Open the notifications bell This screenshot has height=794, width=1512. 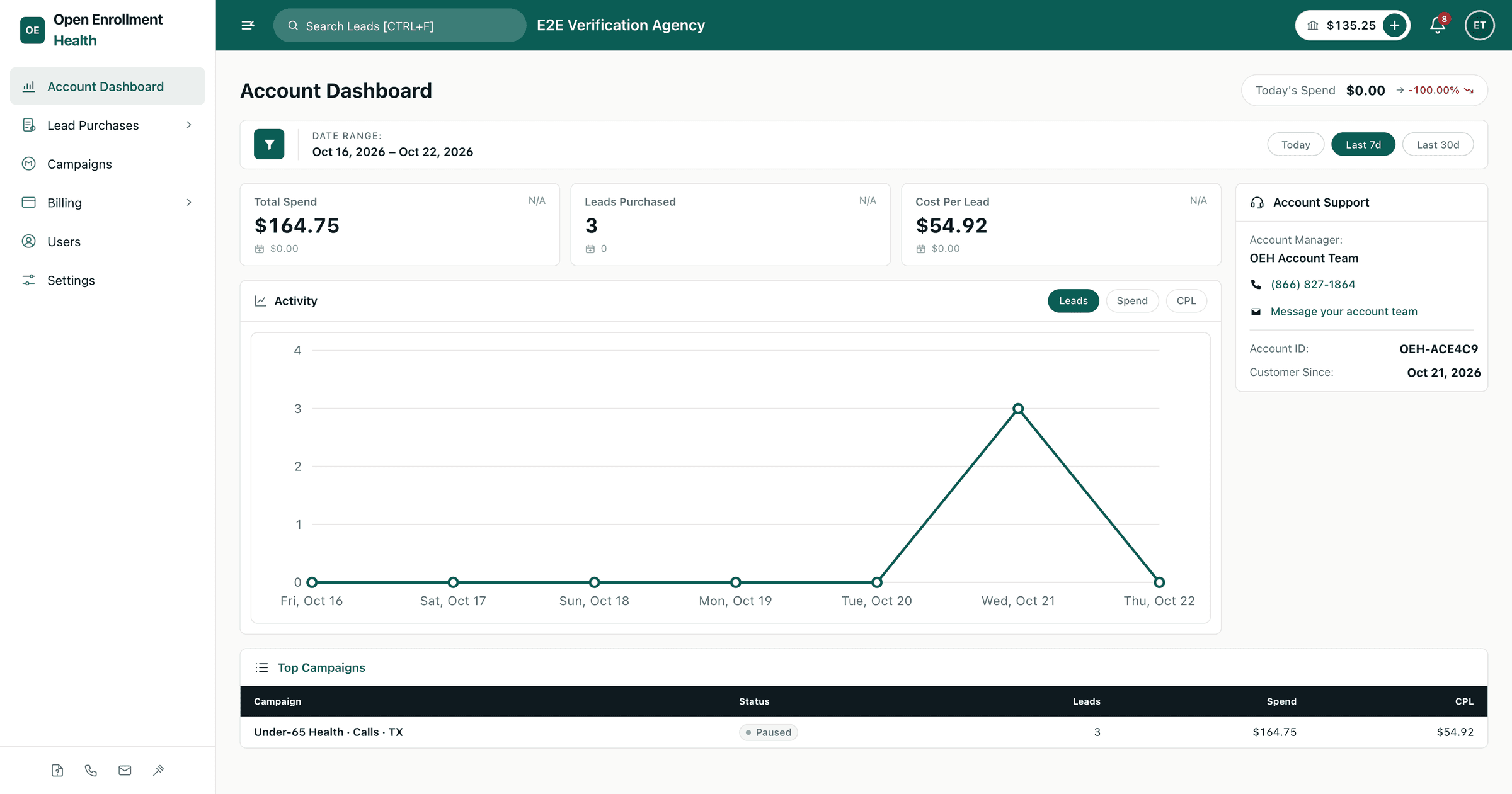(1438, 25)
